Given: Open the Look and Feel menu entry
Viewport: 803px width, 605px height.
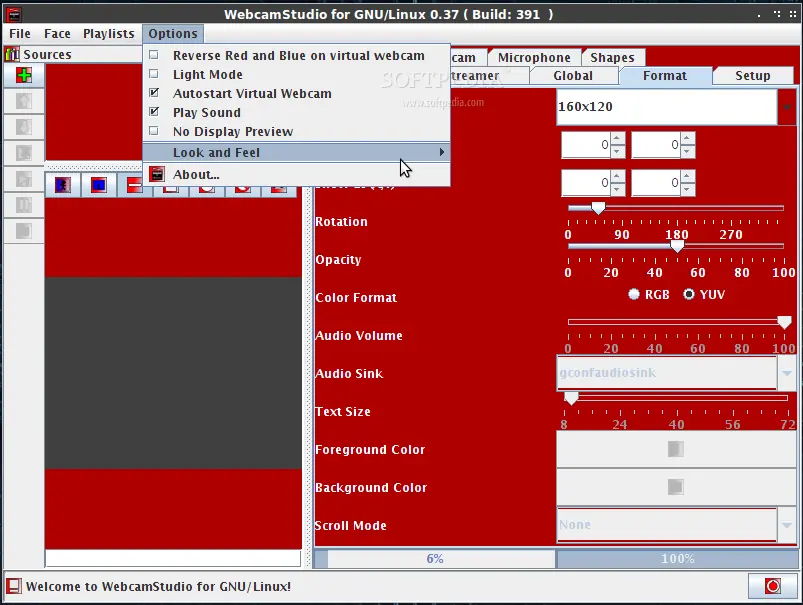Looking at the screenshot, I should (296, 152).
